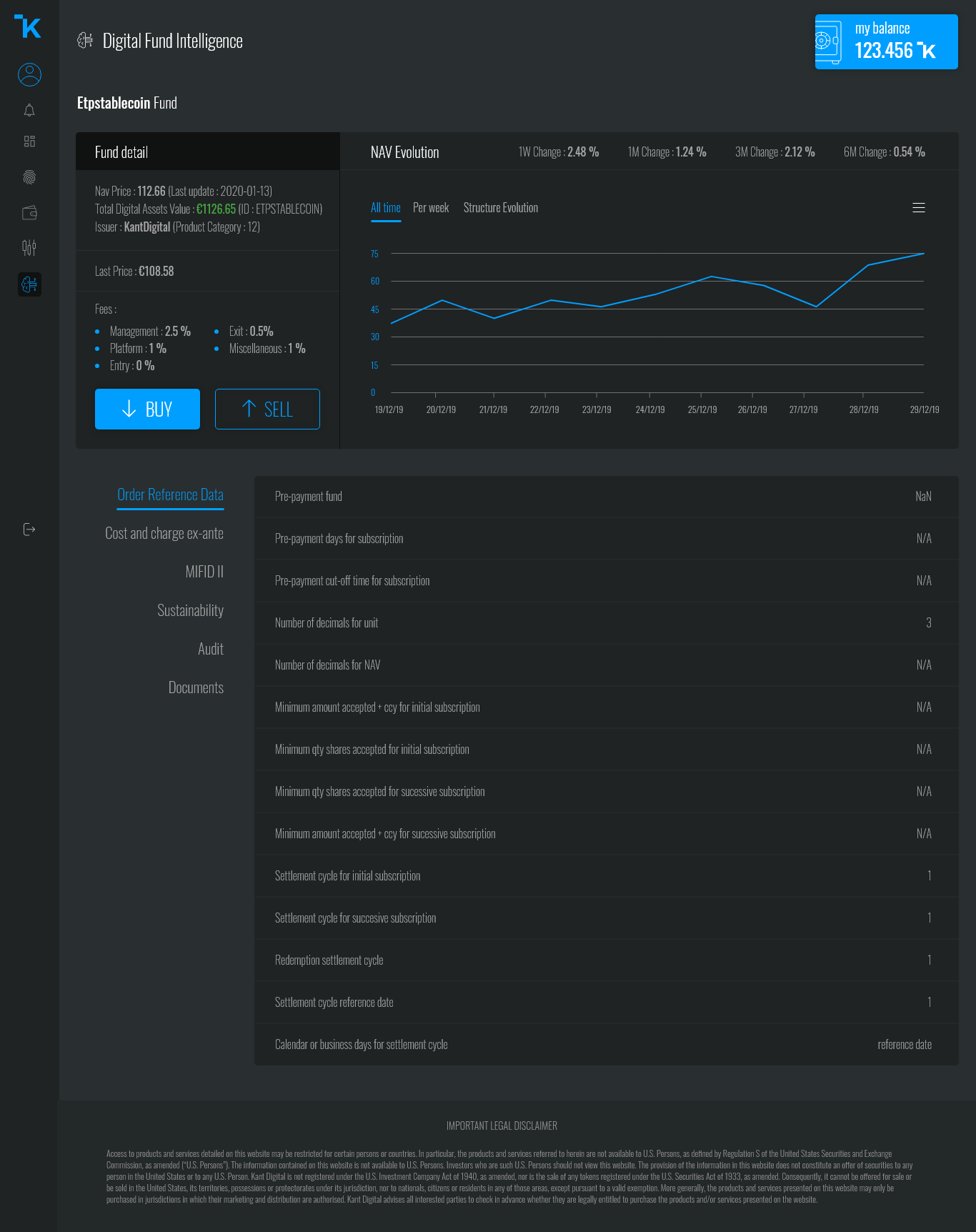Click the 29/12/19 data point on chart

pos(924,254)
